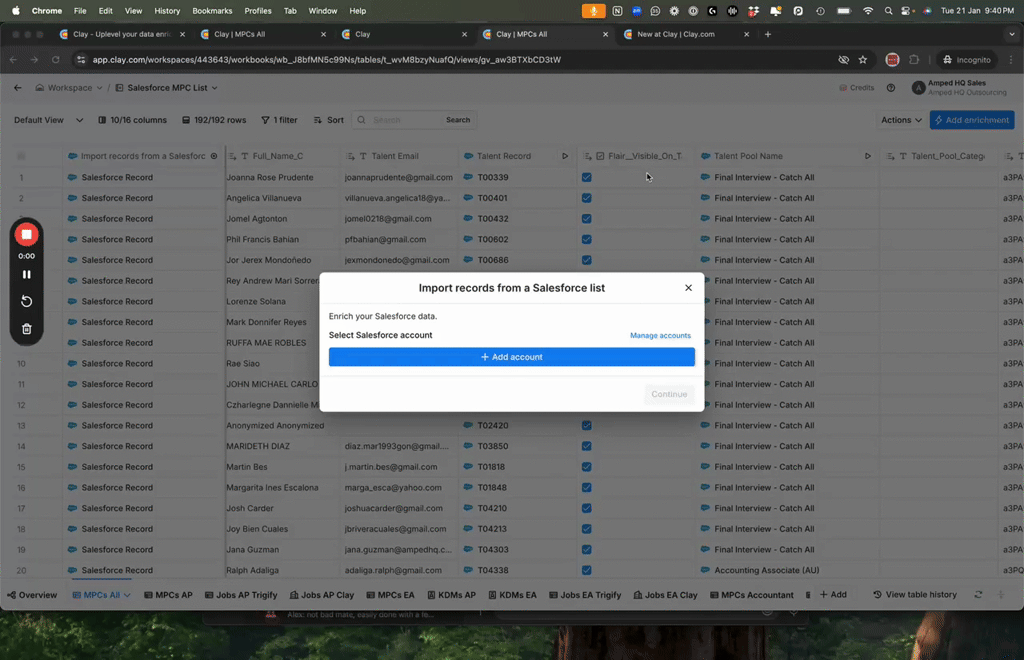The width and height of the screenshot is (1024, 660).
Task: Reload the page in Chrome
Action: coord(56,59)
